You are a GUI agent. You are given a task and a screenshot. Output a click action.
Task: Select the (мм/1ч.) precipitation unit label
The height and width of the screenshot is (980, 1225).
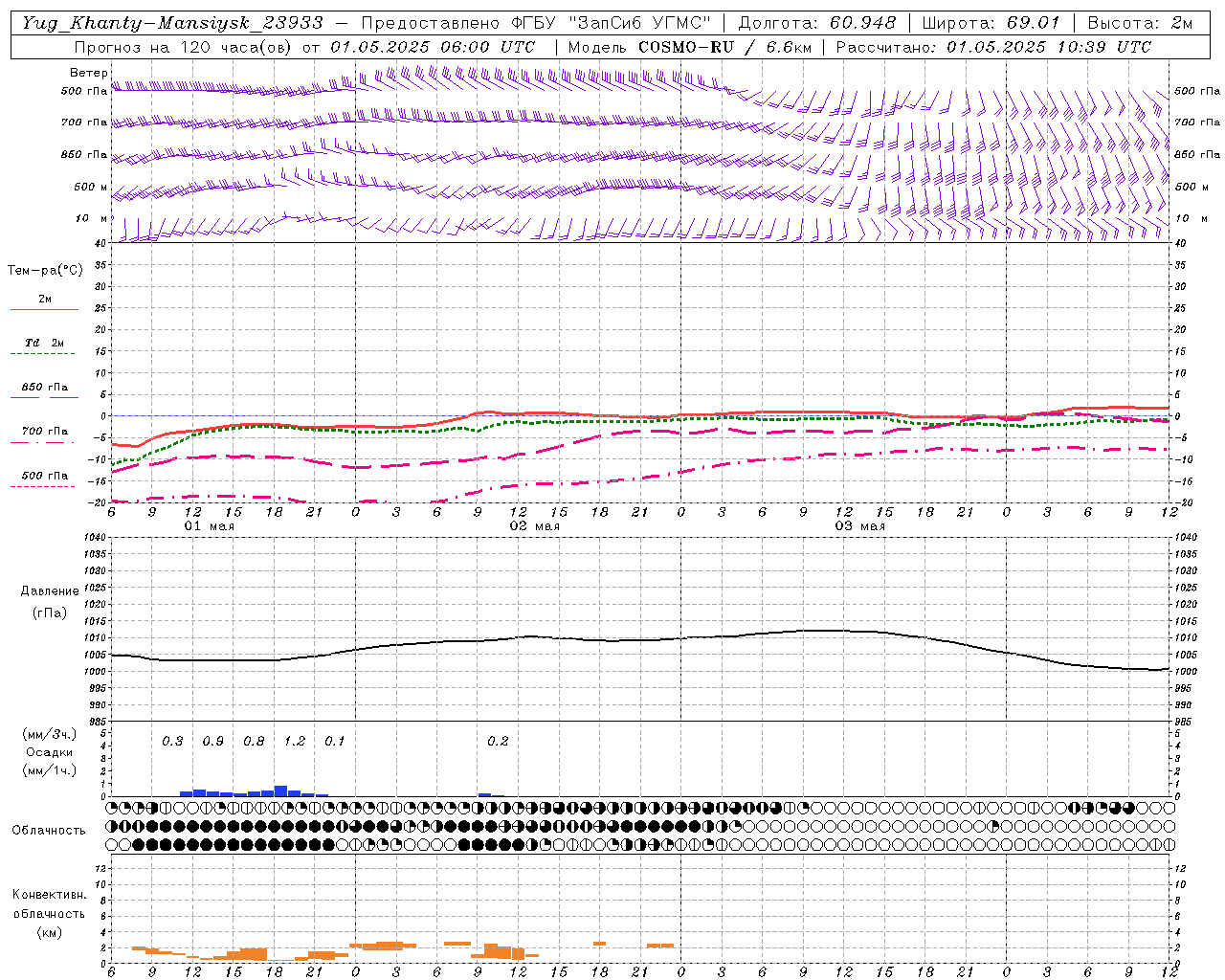(x=49, y=770)
